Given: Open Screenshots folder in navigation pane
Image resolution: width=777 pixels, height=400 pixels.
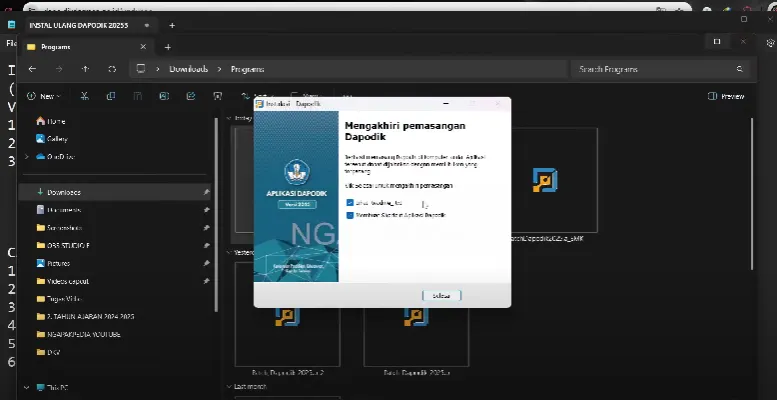Looking at the screenshot, I should click(x=59, y=228).
